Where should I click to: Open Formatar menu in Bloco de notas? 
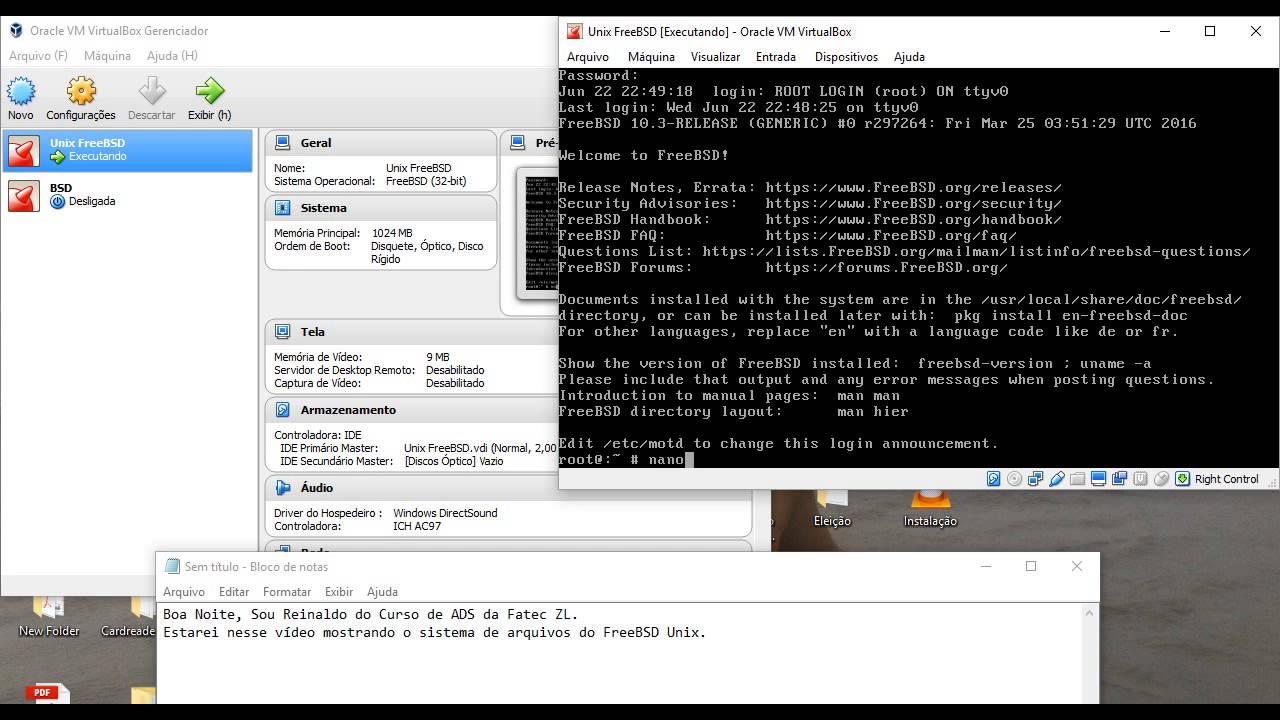[287, 592]
